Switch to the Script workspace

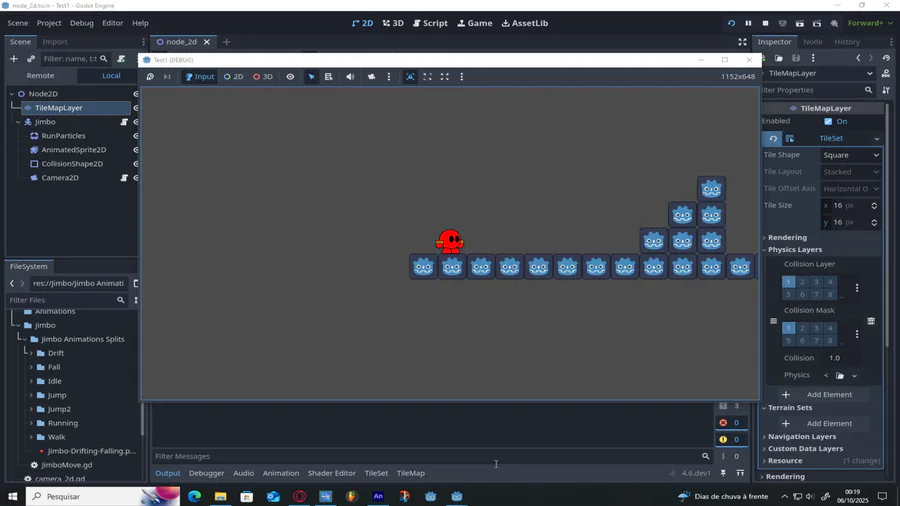430,24
